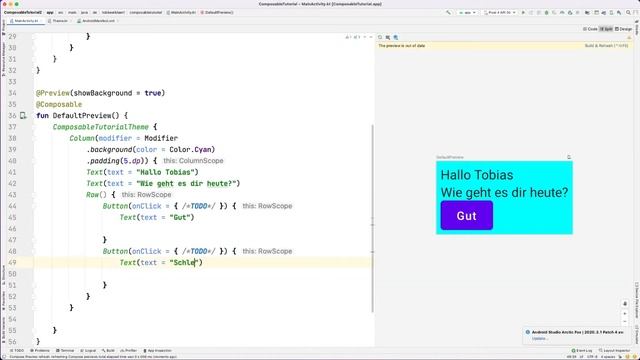This screenshot has width=640, height=360.
Task: Open the Layout Inspector
Action: point(614,351)
